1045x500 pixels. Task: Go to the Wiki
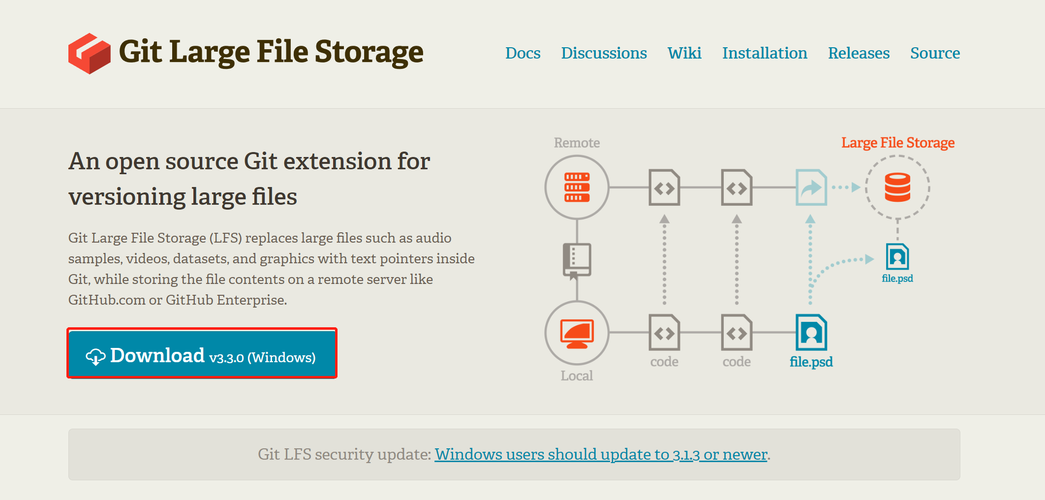pyautogui.click(x=684, y=53)
